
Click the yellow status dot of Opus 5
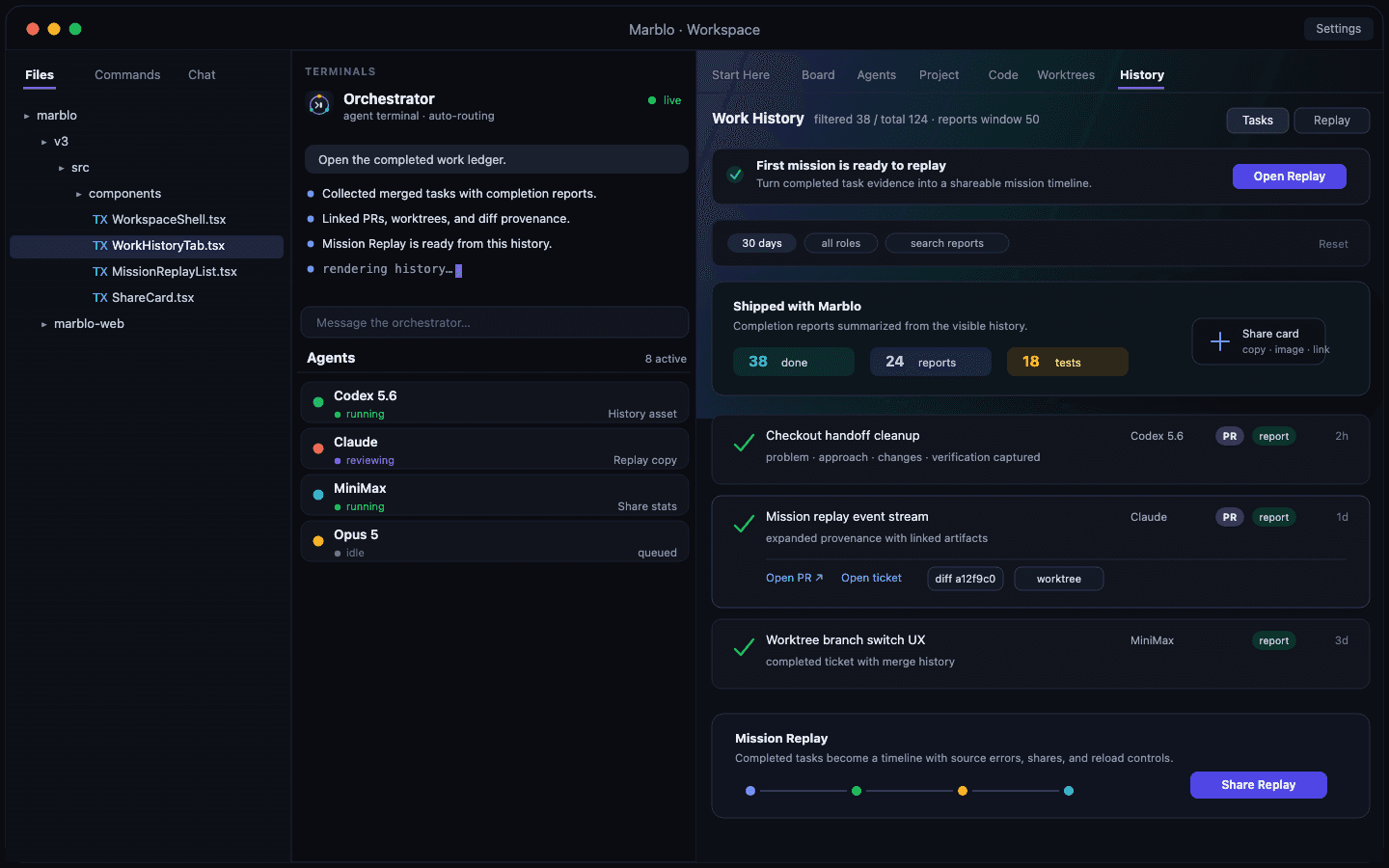pyautogui.click(x=318, y=541)
